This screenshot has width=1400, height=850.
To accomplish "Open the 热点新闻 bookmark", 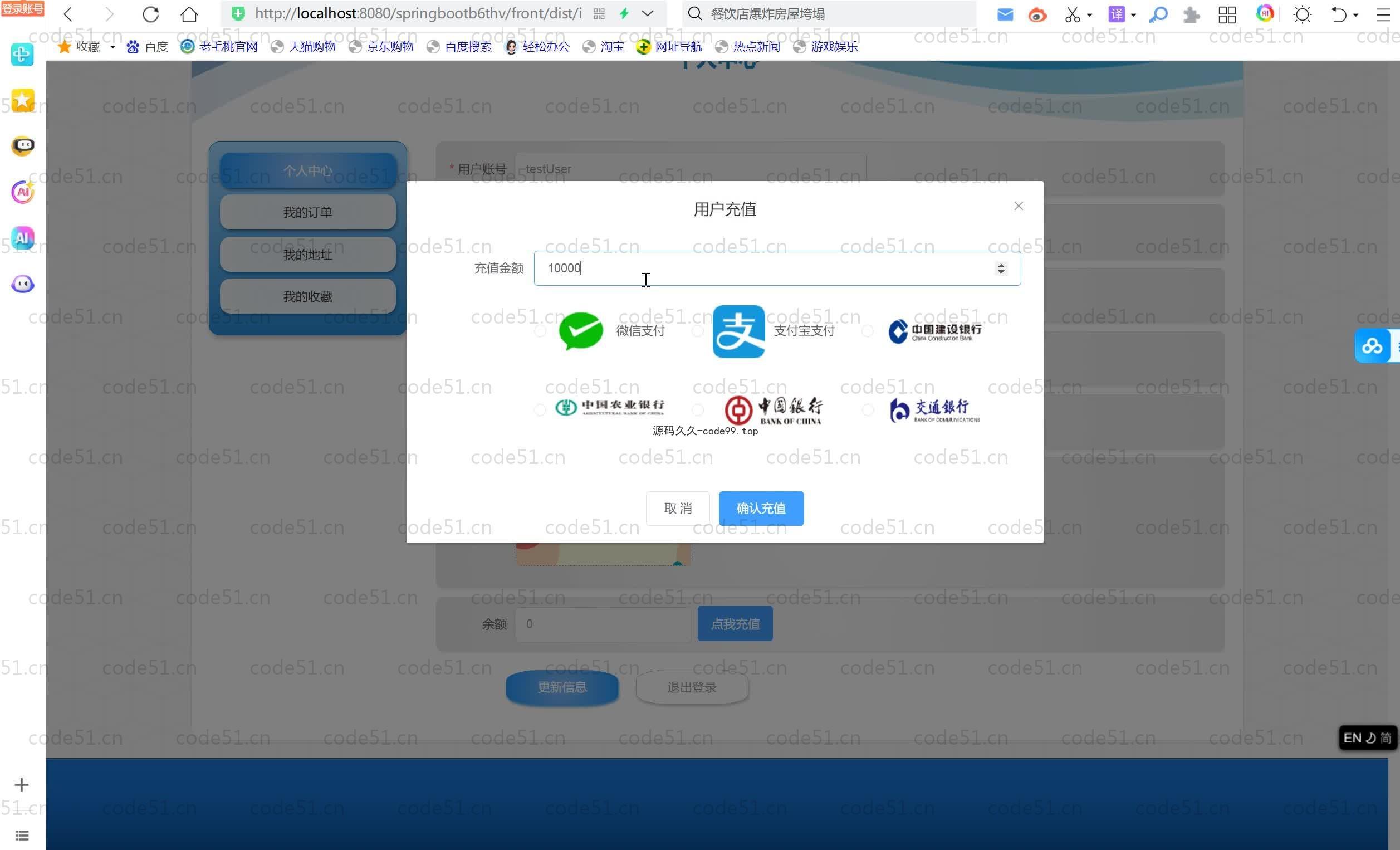I will coord(747,47).
